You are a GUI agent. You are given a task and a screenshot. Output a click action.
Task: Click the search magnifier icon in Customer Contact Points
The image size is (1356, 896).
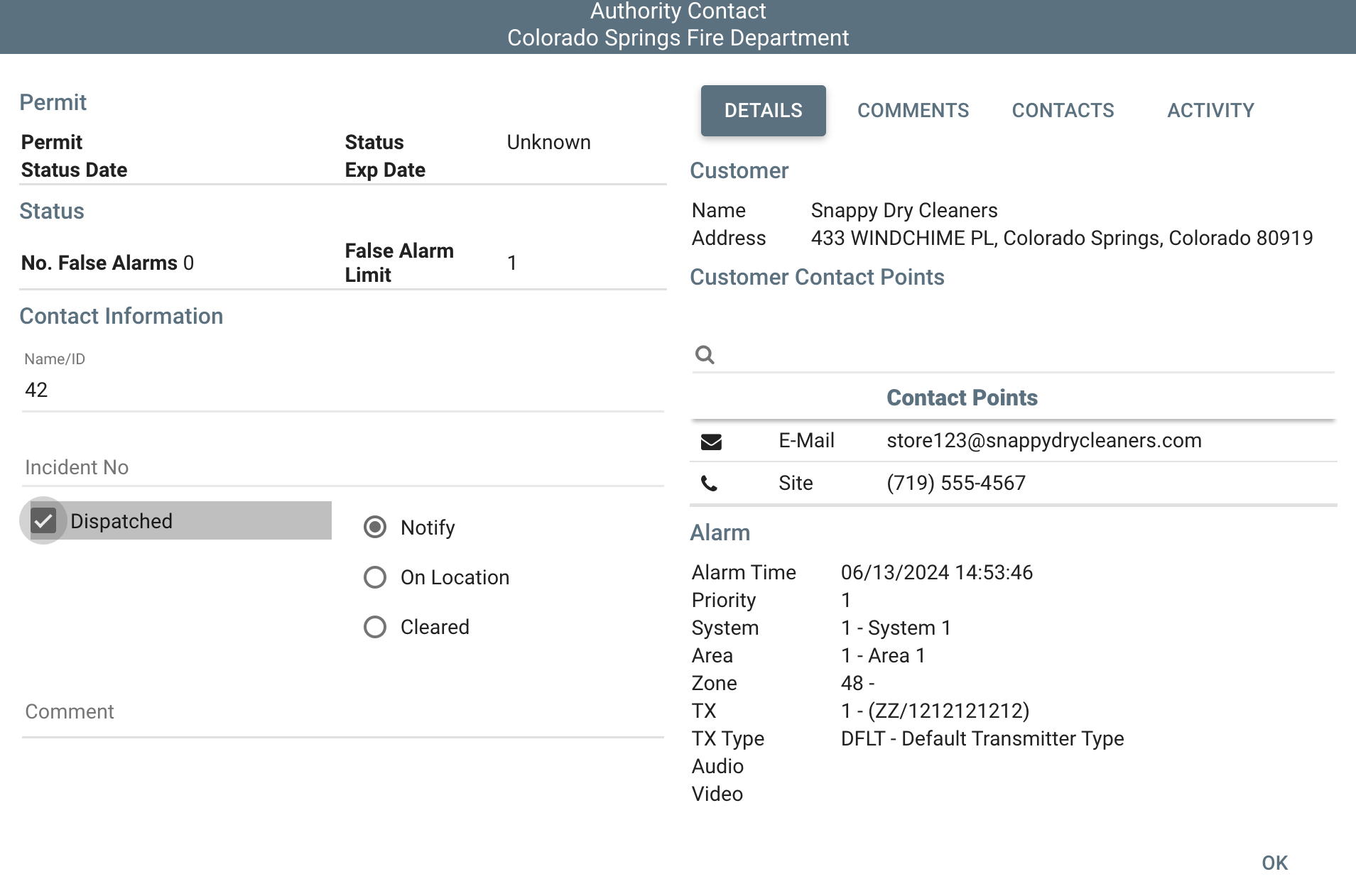pos(705,354)
